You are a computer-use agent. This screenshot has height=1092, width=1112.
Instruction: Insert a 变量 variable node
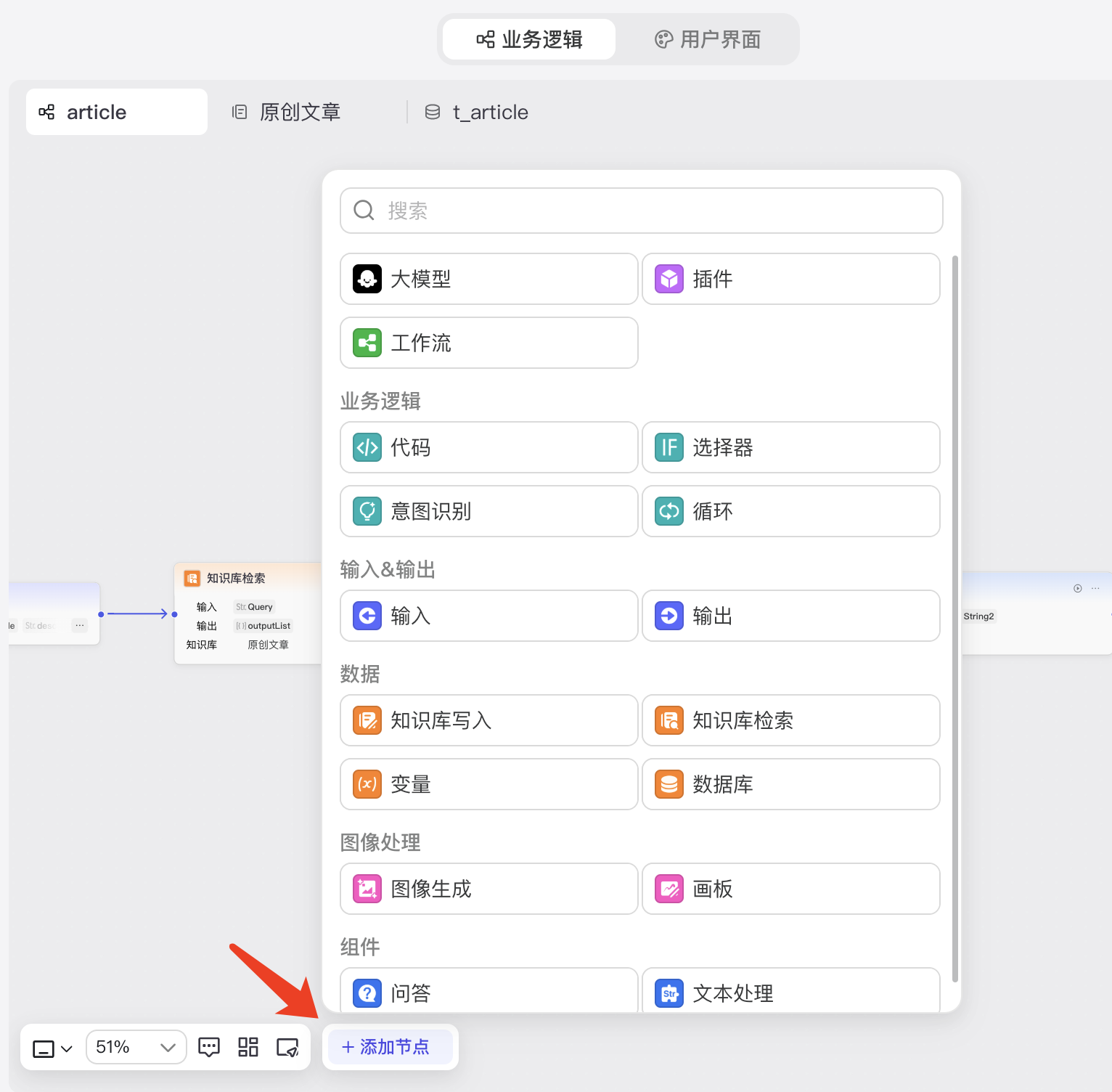[x=488, y=784]
